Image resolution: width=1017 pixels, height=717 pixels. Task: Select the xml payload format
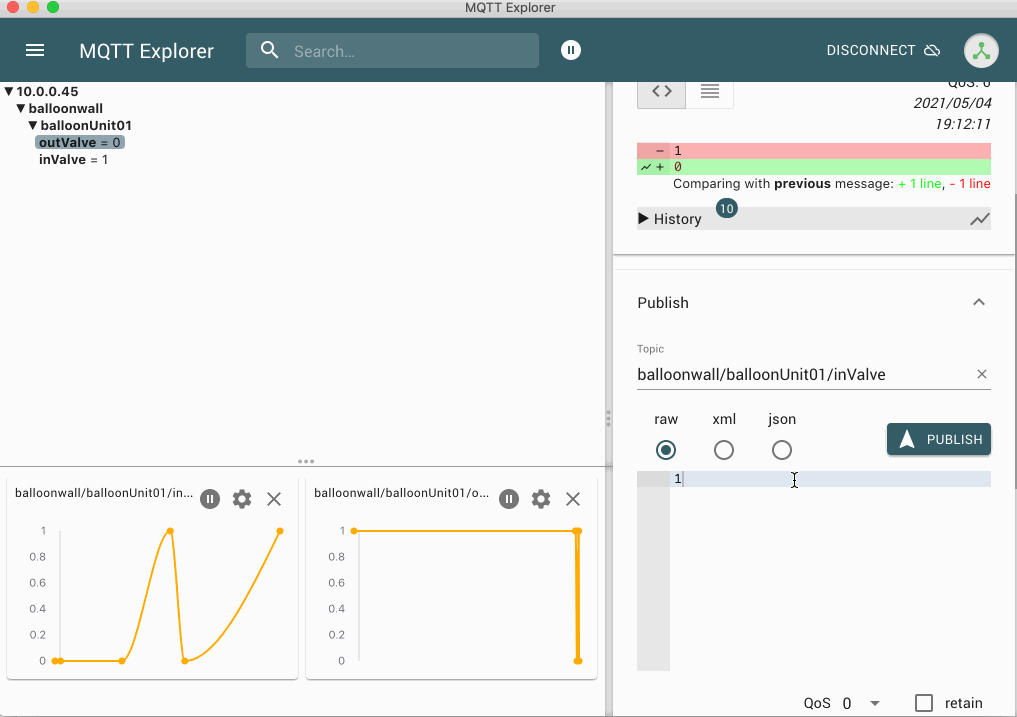pos(724,450)
